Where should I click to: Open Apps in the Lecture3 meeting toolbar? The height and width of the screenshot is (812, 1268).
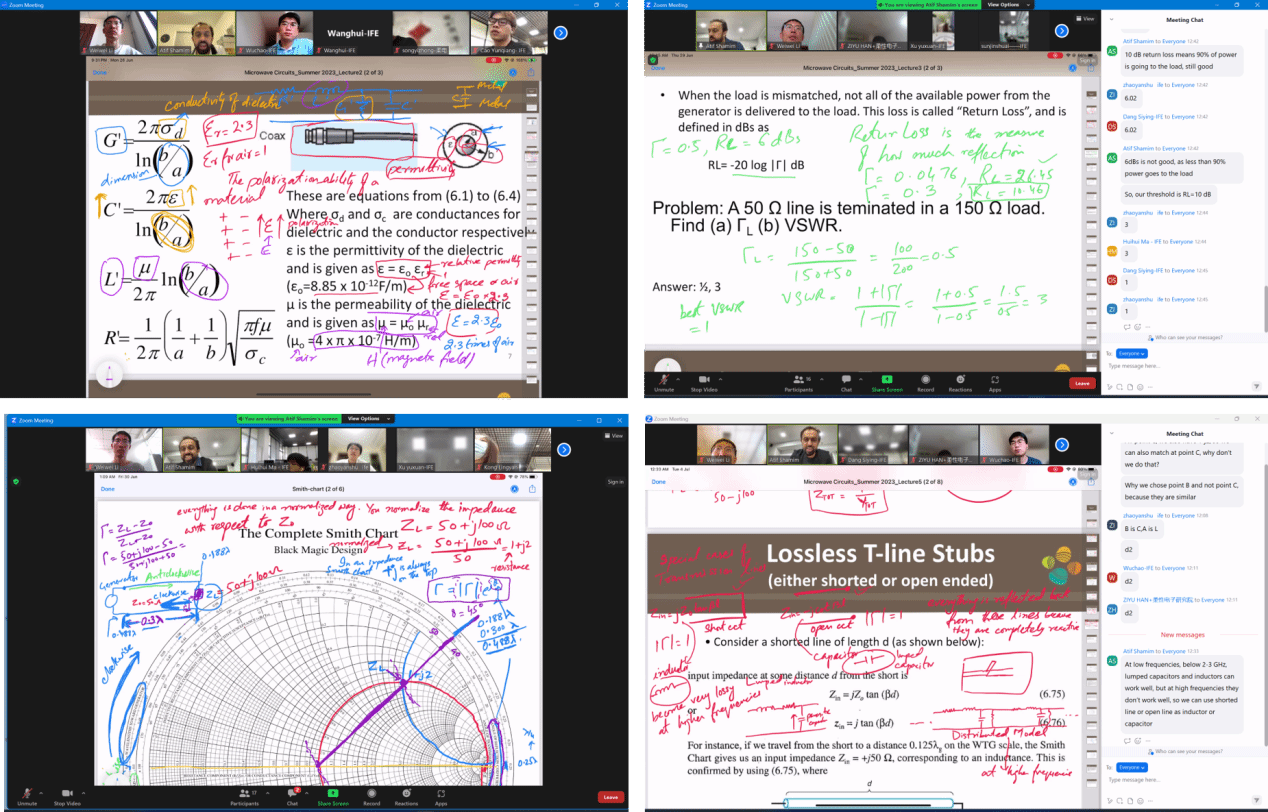coord(995,381)
